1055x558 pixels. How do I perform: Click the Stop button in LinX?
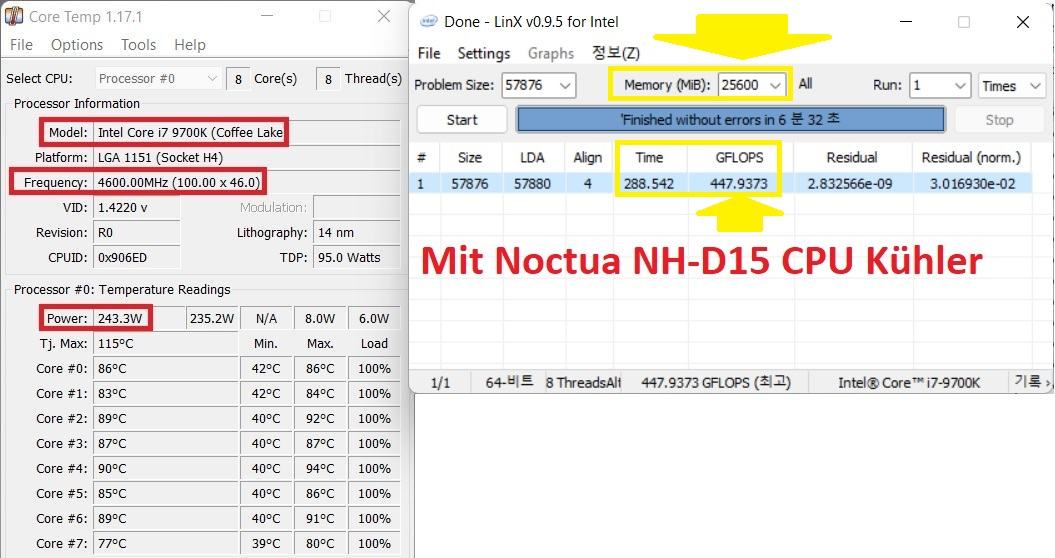pos(999,120)
